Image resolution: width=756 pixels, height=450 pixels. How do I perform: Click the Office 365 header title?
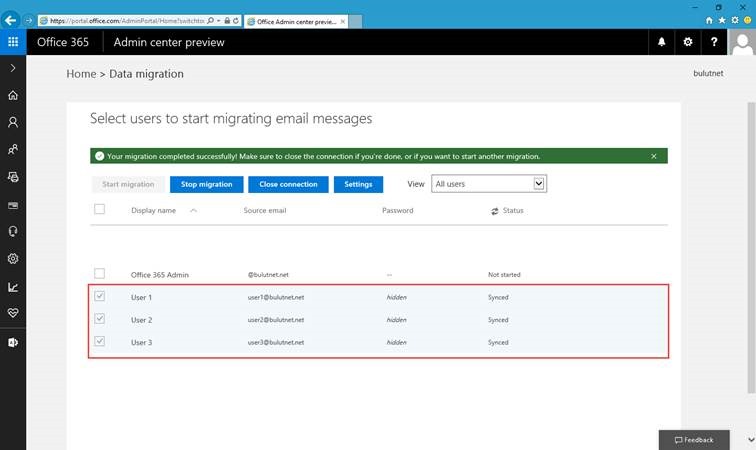tap(63, 42)
